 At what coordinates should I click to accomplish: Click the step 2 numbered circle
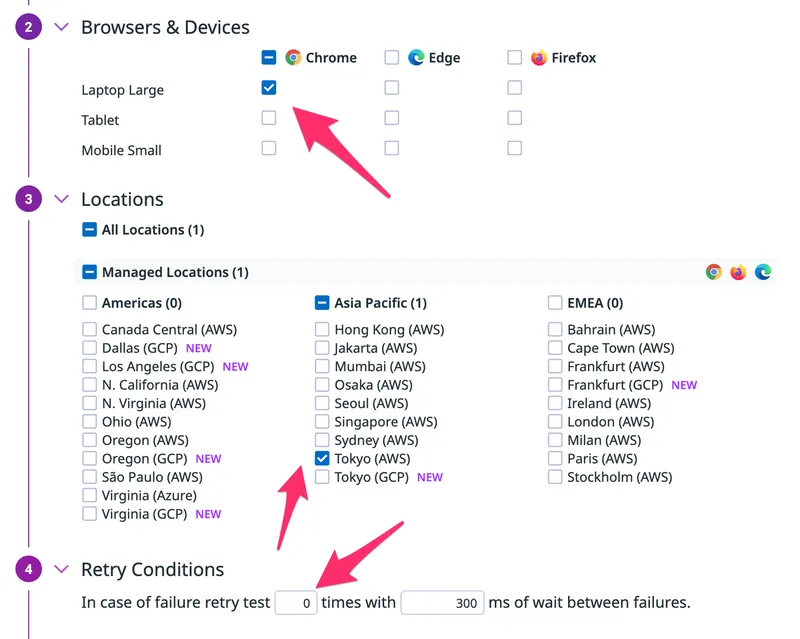point(29,27)
